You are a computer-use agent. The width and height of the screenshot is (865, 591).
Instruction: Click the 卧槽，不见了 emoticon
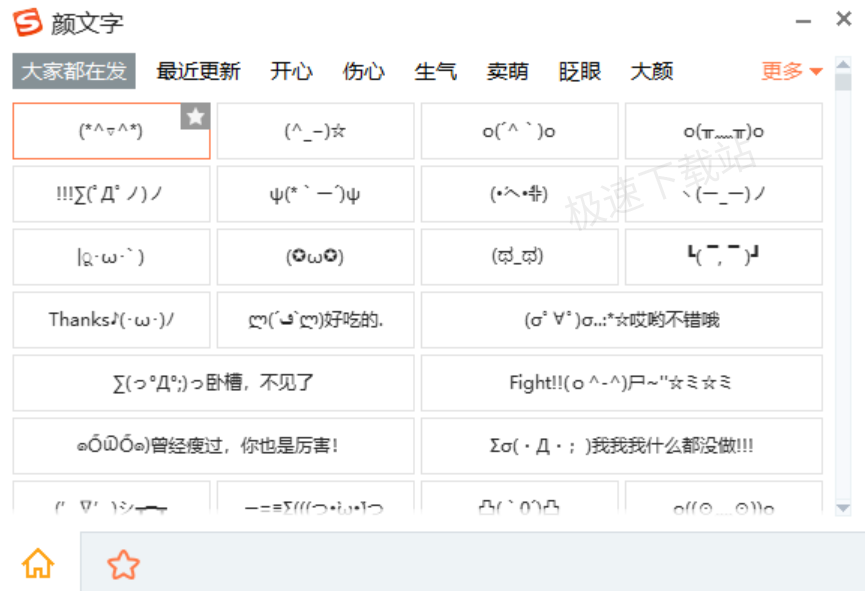(212, 383)
